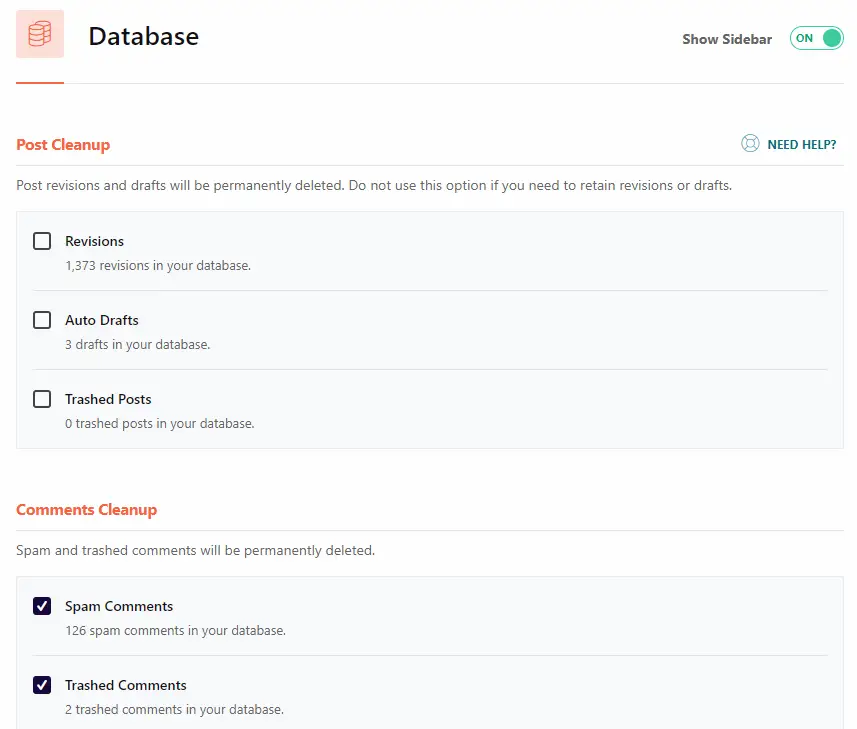Click the '0 trashed posts in your database' text
The height and width of the screenshot is (729, 857).
click(160, 424)
